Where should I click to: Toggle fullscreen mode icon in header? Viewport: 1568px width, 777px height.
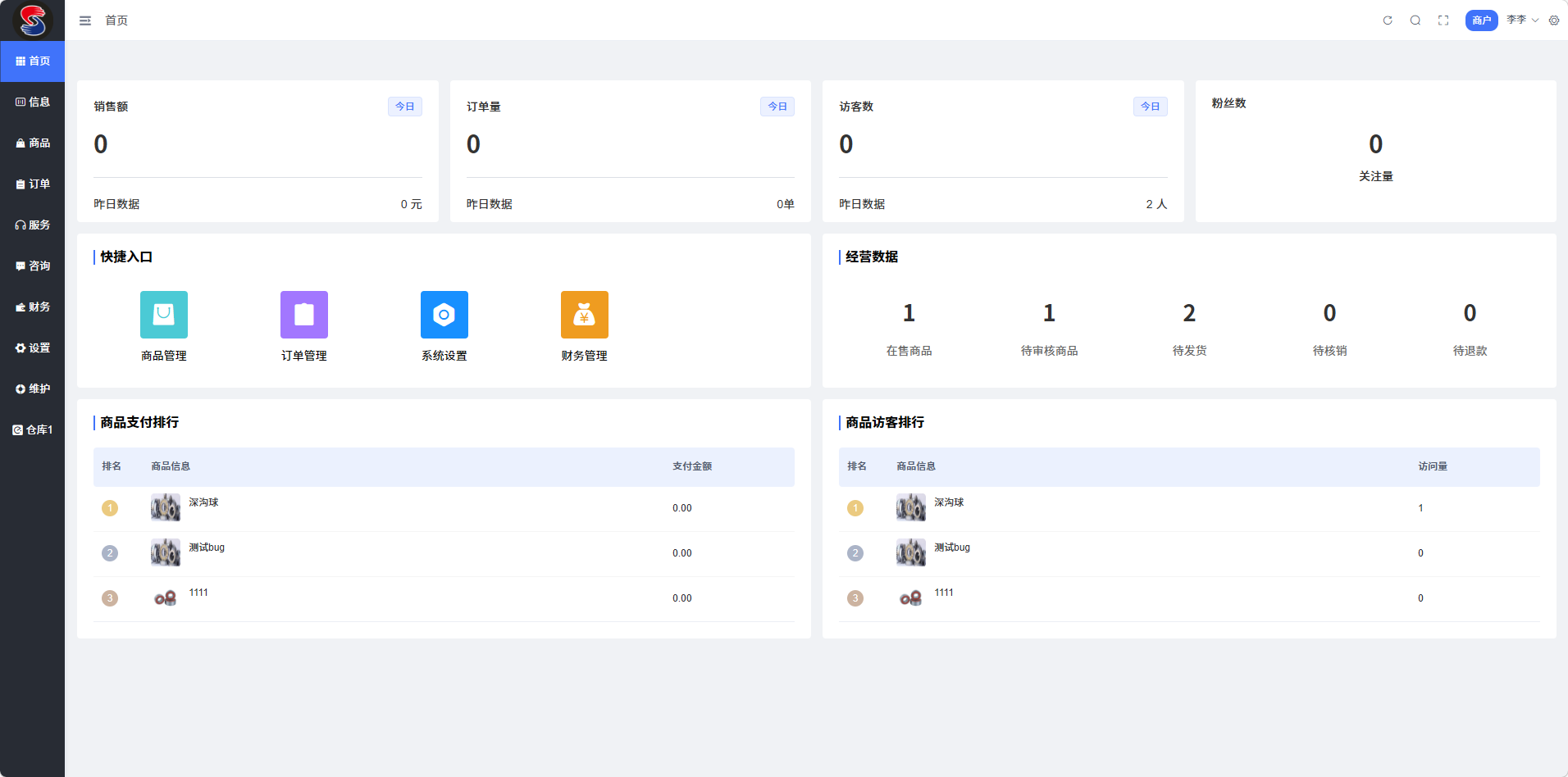tap(1443, 20)
